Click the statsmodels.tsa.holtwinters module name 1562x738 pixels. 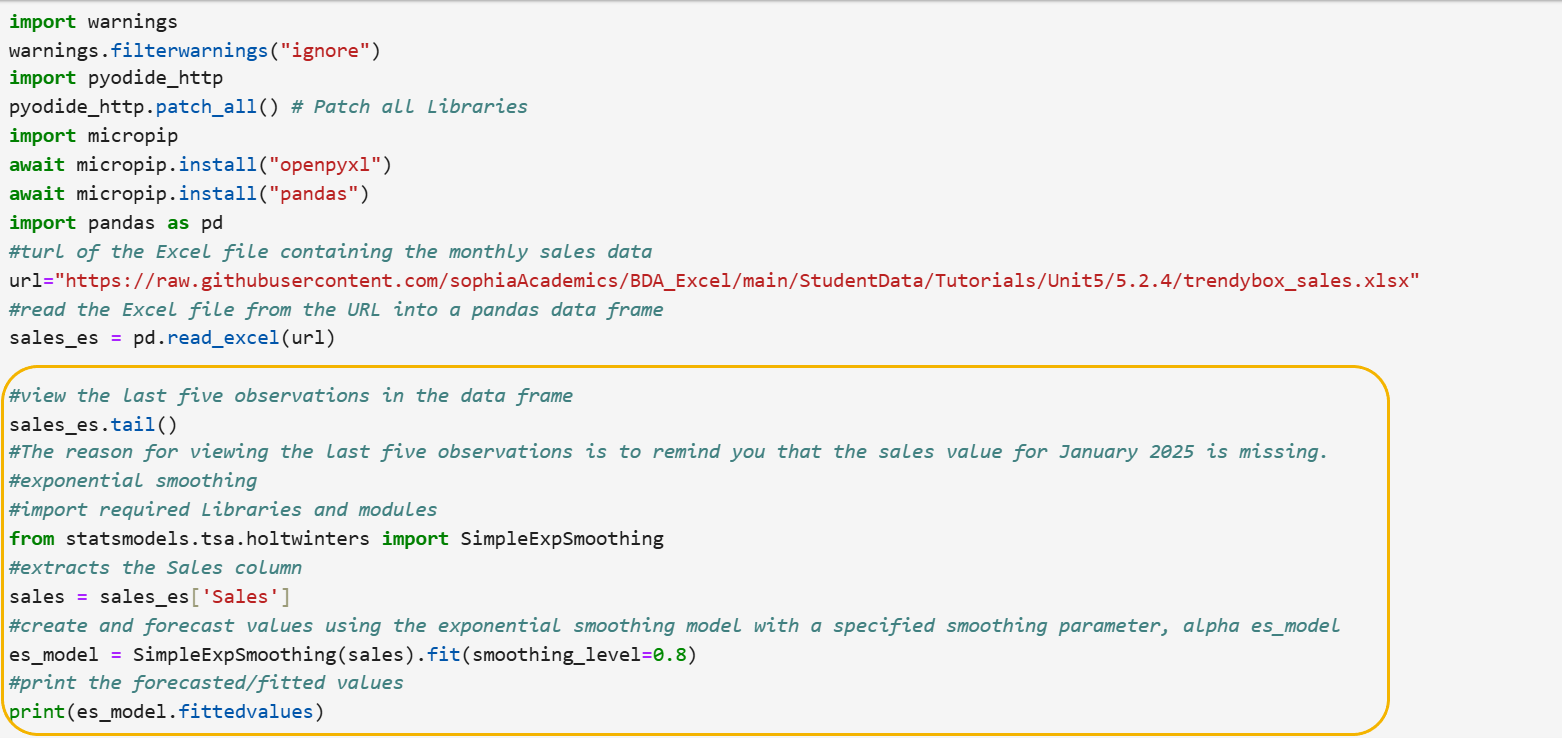218,539
